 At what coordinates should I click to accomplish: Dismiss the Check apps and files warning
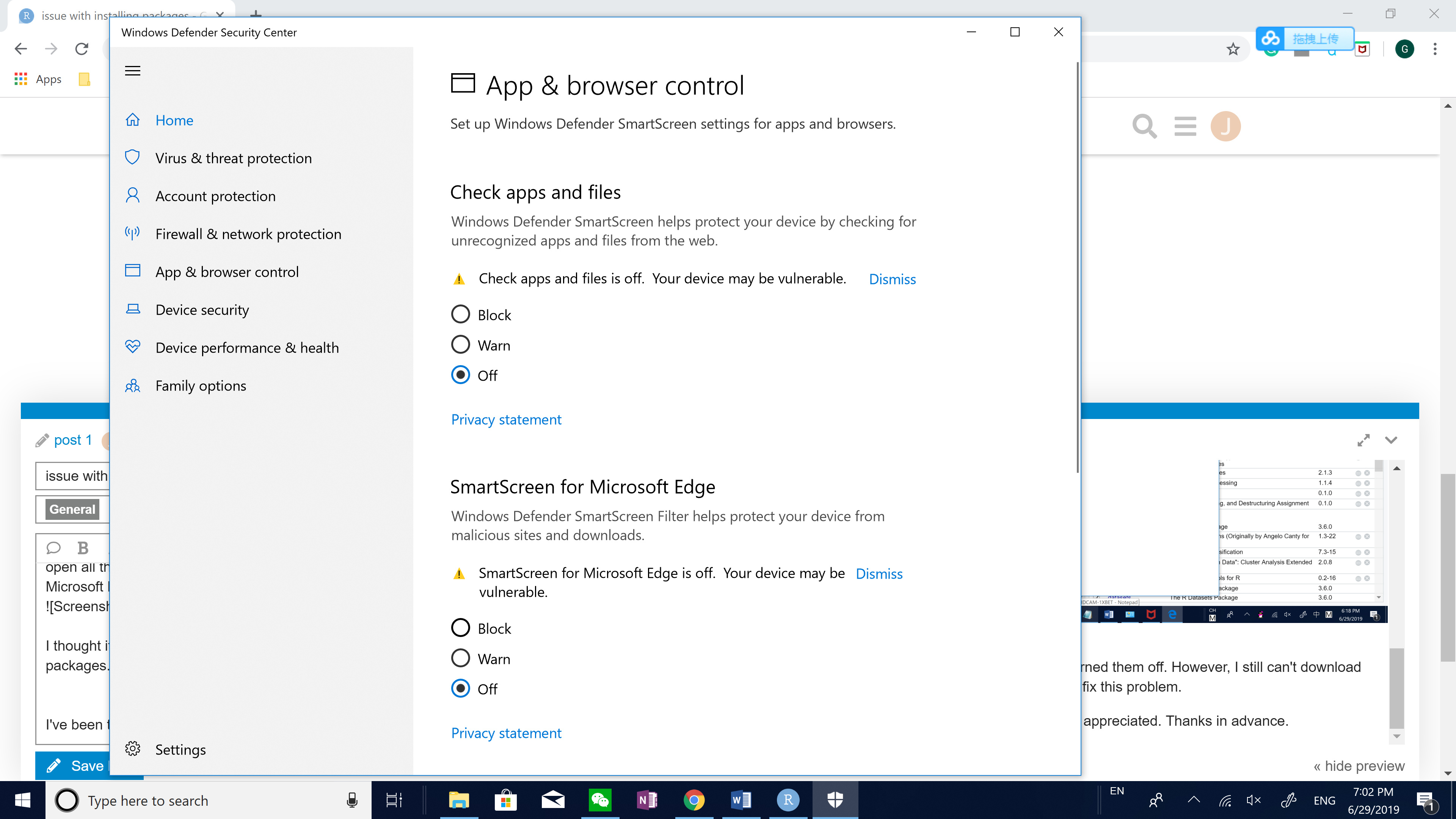point(892,279)
